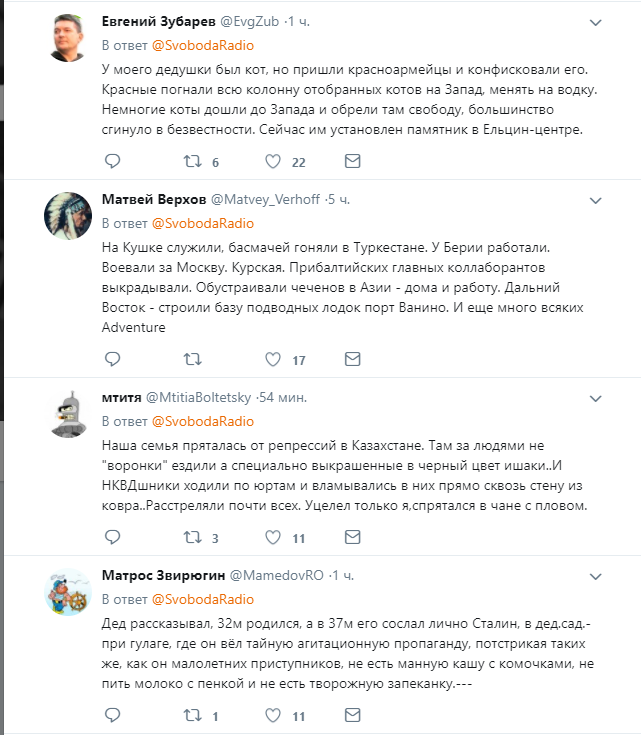Open chevron menu on Матрос Звирюгин's tweet

pyautogui.click(x=596, y=577)
